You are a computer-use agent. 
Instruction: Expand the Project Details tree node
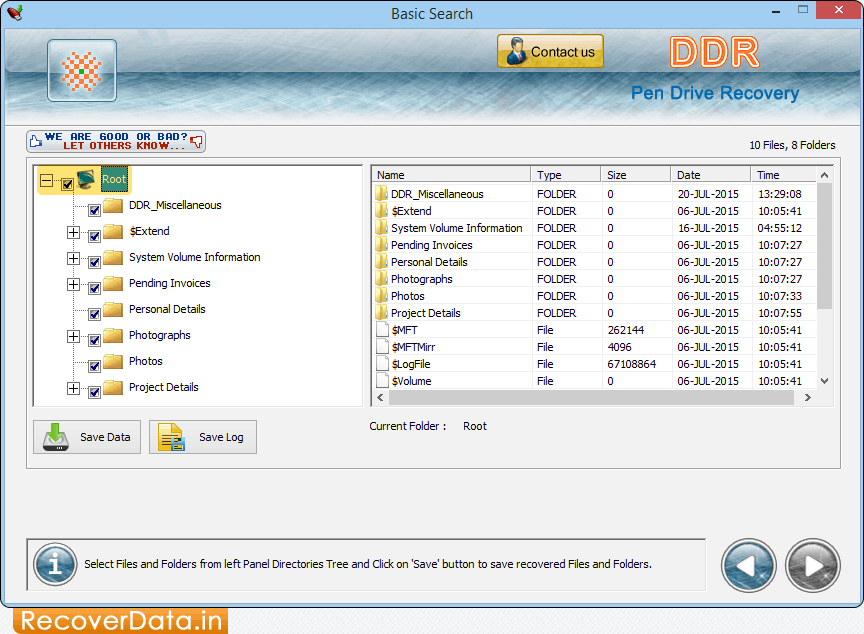[x=73, y=390]
